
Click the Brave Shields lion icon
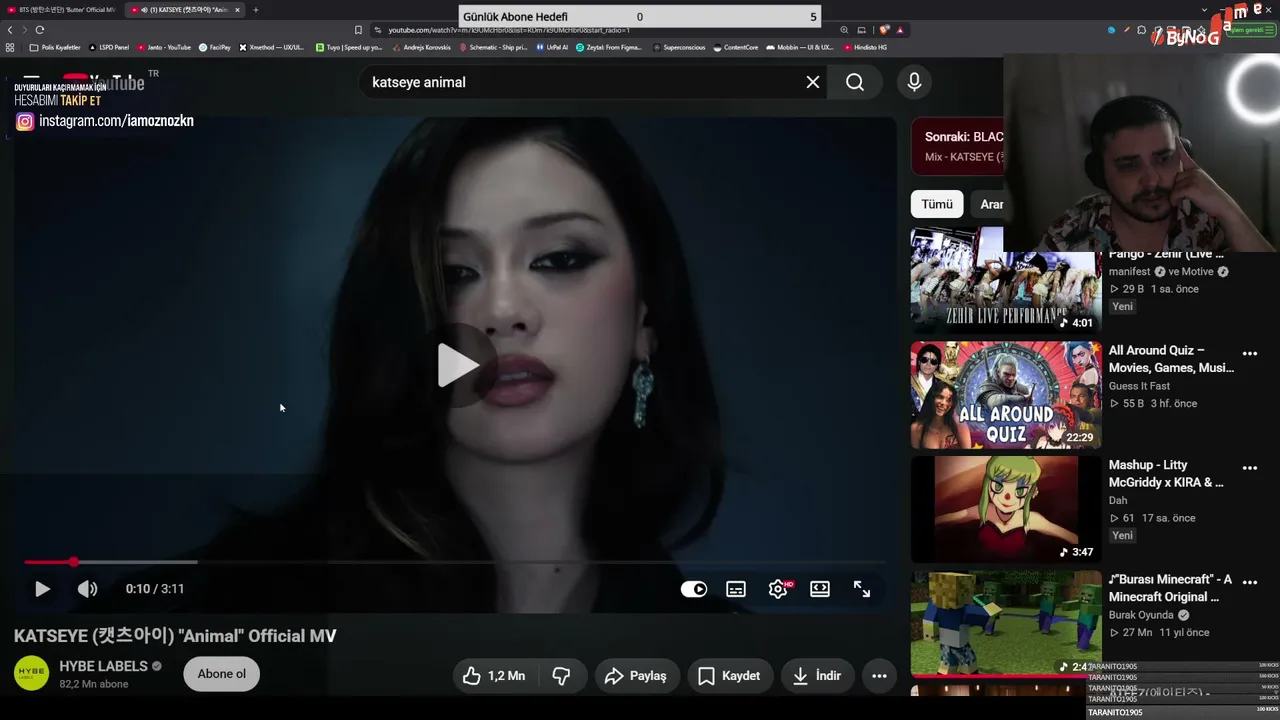coord(884,30)
